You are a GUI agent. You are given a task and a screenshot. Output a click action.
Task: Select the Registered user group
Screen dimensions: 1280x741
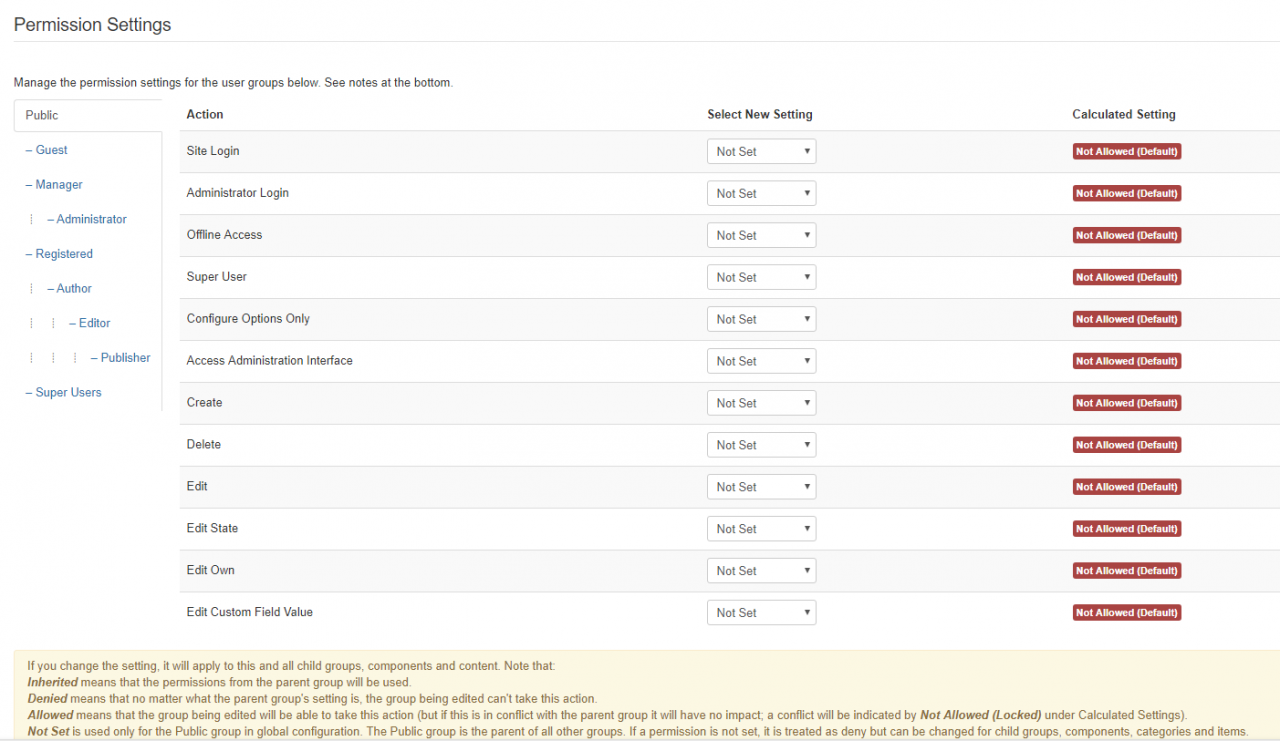tap(63, 254)
